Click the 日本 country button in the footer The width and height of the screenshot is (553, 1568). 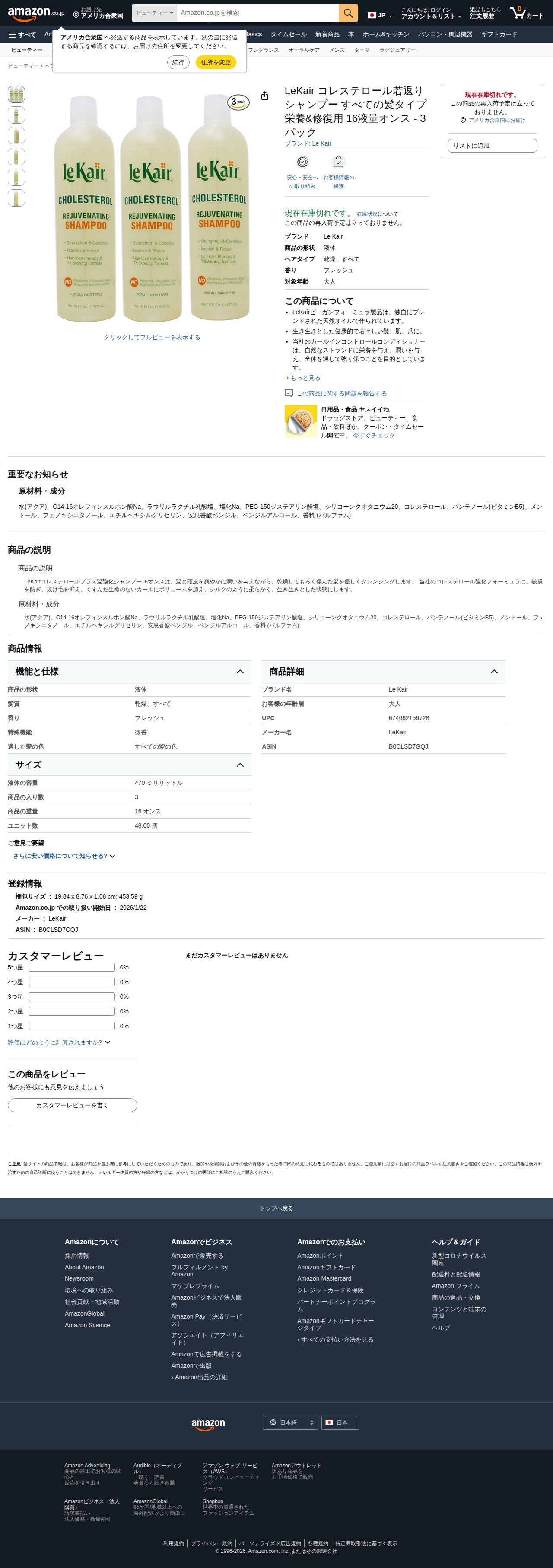[340, 1422]
